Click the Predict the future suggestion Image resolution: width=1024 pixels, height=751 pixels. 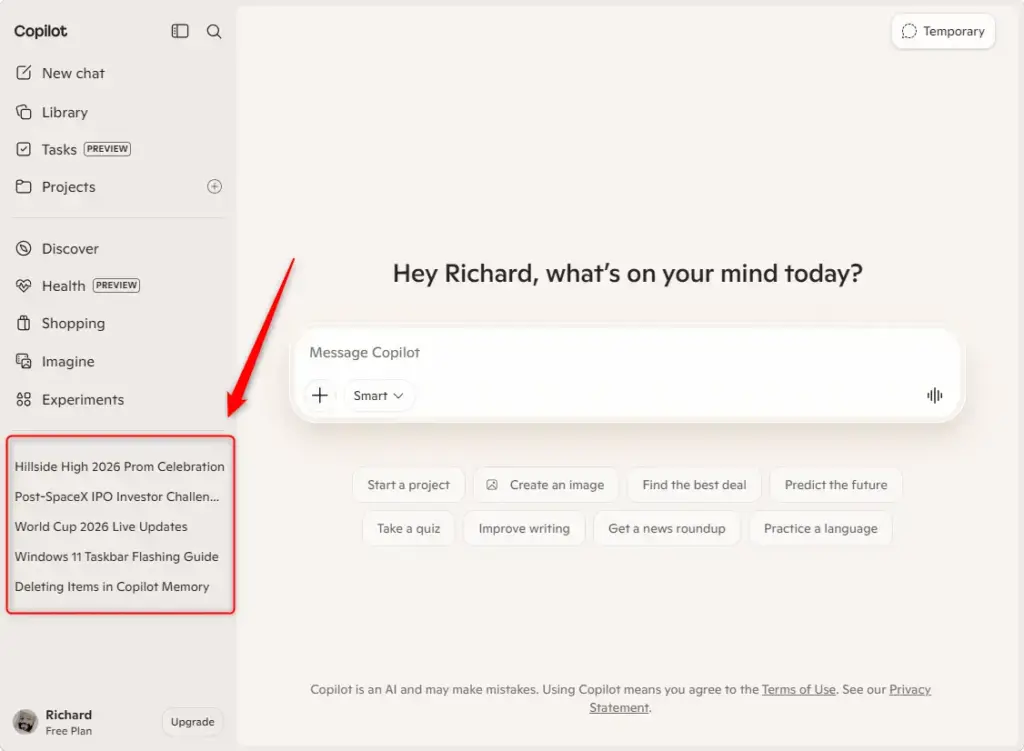(836, 485)
